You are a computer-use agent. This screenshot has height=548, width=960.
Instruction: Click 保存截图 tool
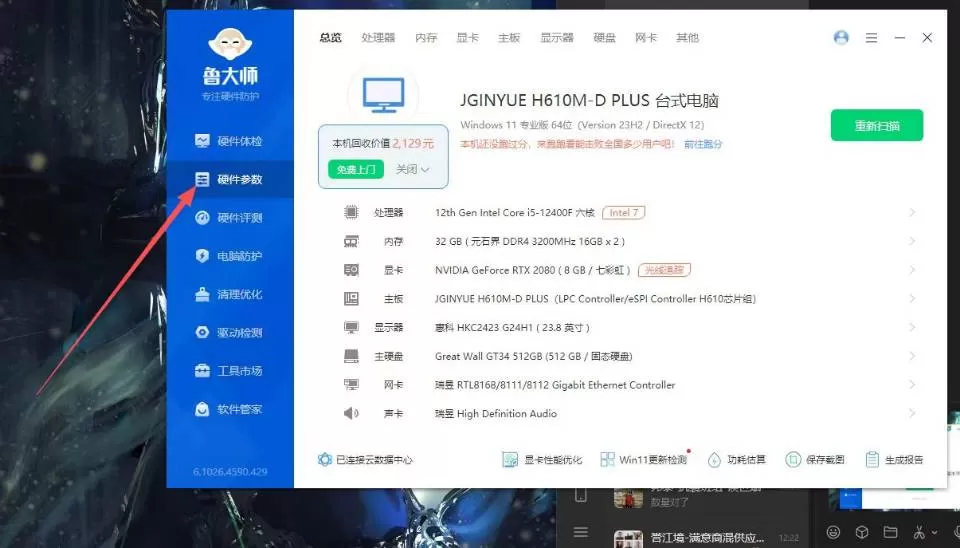point(815,460)
